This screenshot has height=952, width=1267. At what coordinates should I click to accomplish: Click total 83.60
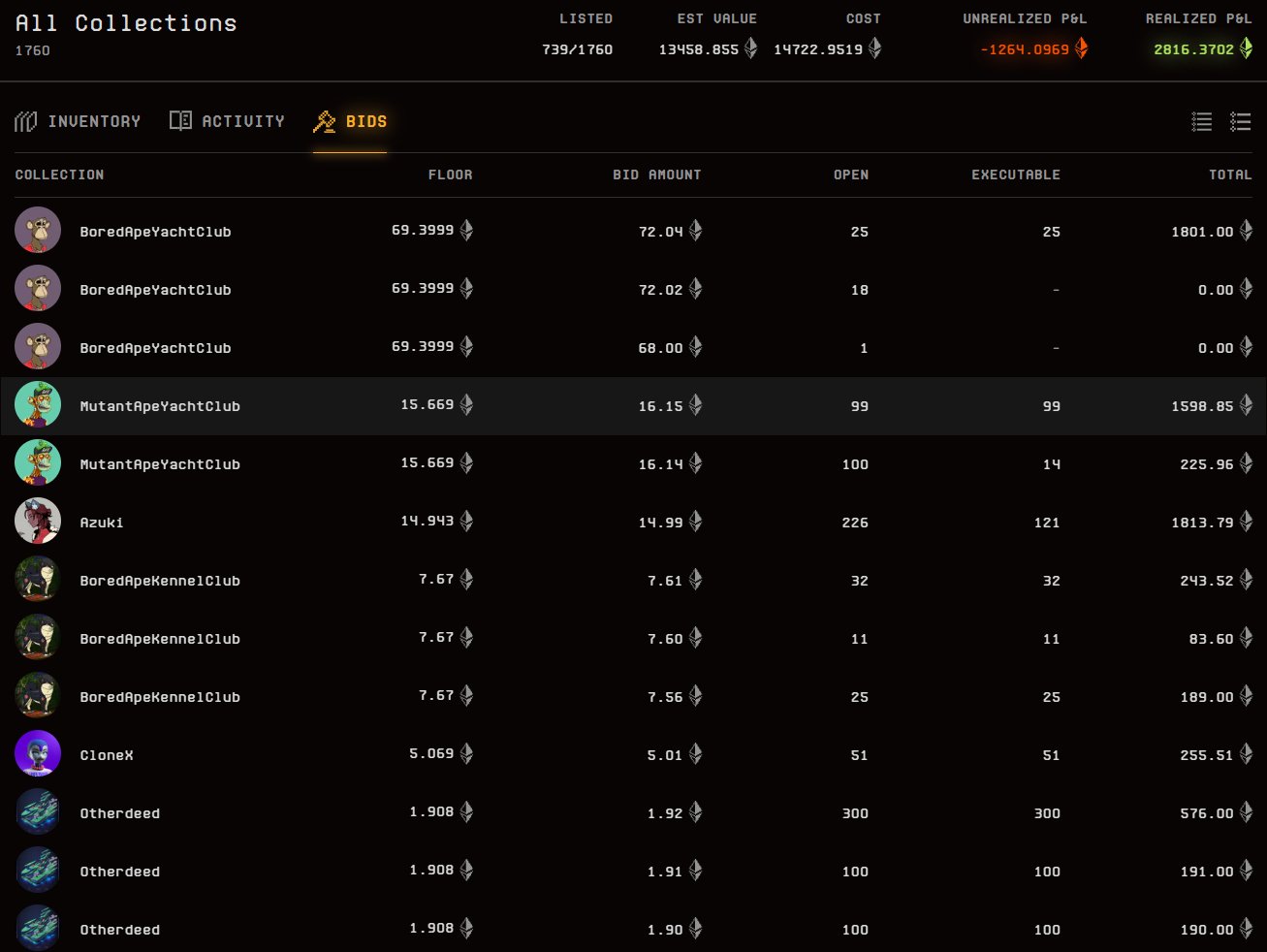1212,639
